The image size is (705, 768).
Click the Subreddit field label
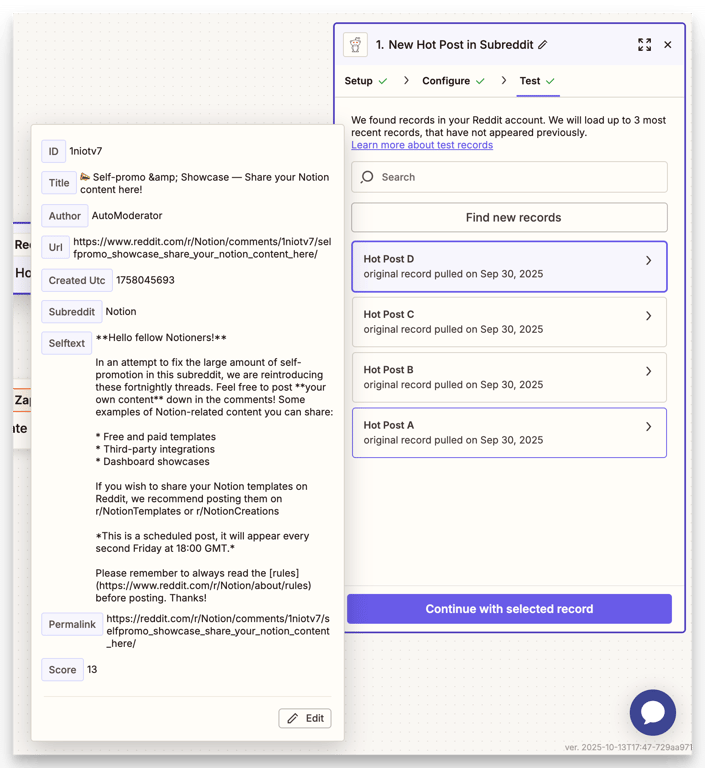click(x=72, y=312)
